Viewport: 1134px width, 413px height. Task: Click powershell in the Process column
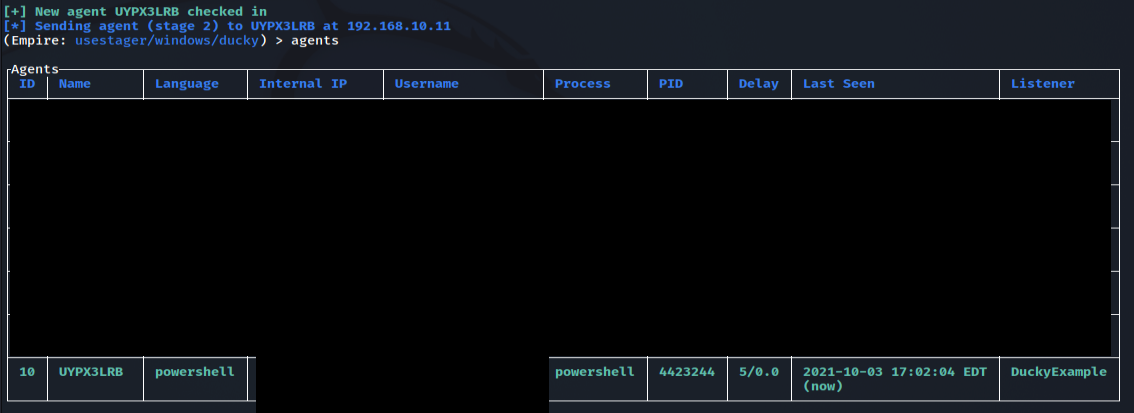tap(595, 372)
